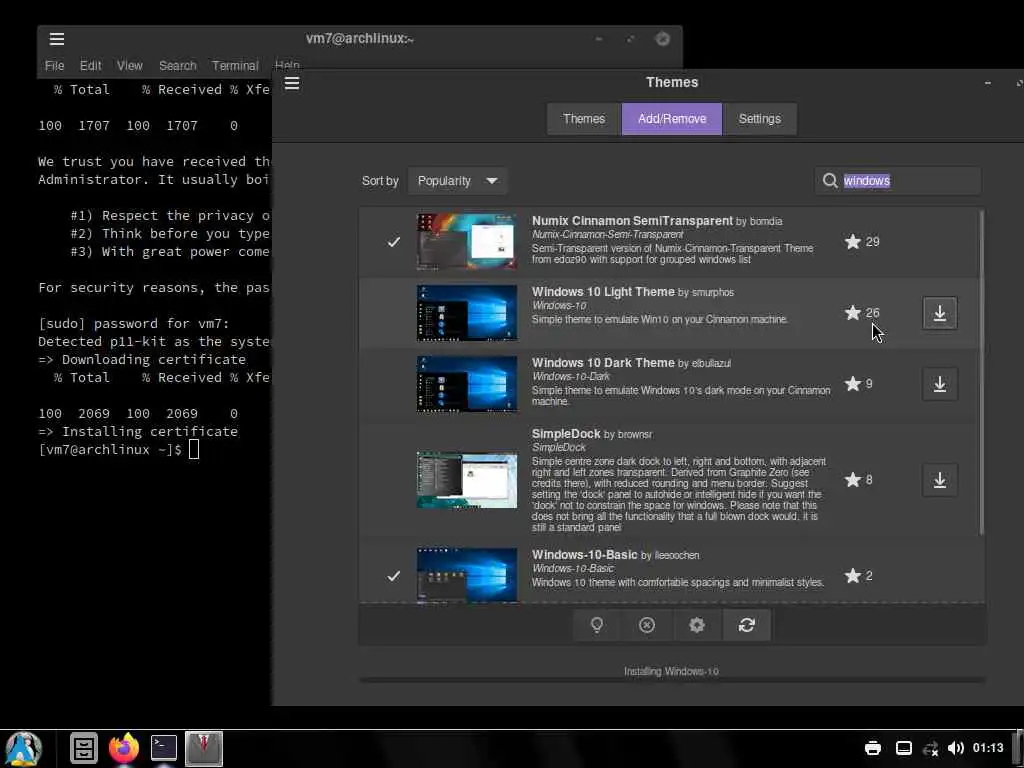Screen dimensions: 1024x768
Task: Open the printer tray icon
Action: click(x=872, y=748)
